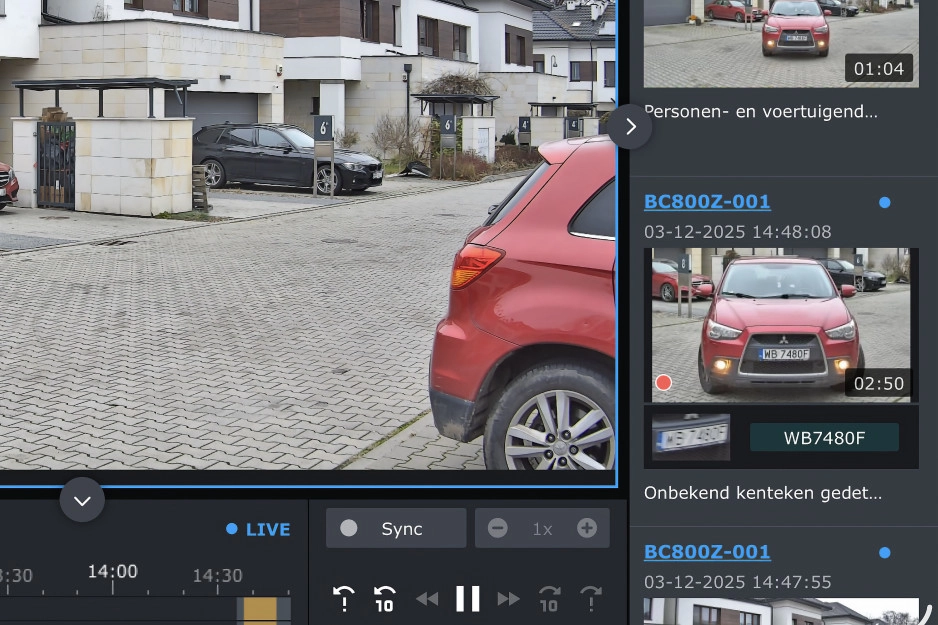This screenshot has height=625, width=938.
Task: Click the fast-forward playback icon
Action: [x=508, y=597]
